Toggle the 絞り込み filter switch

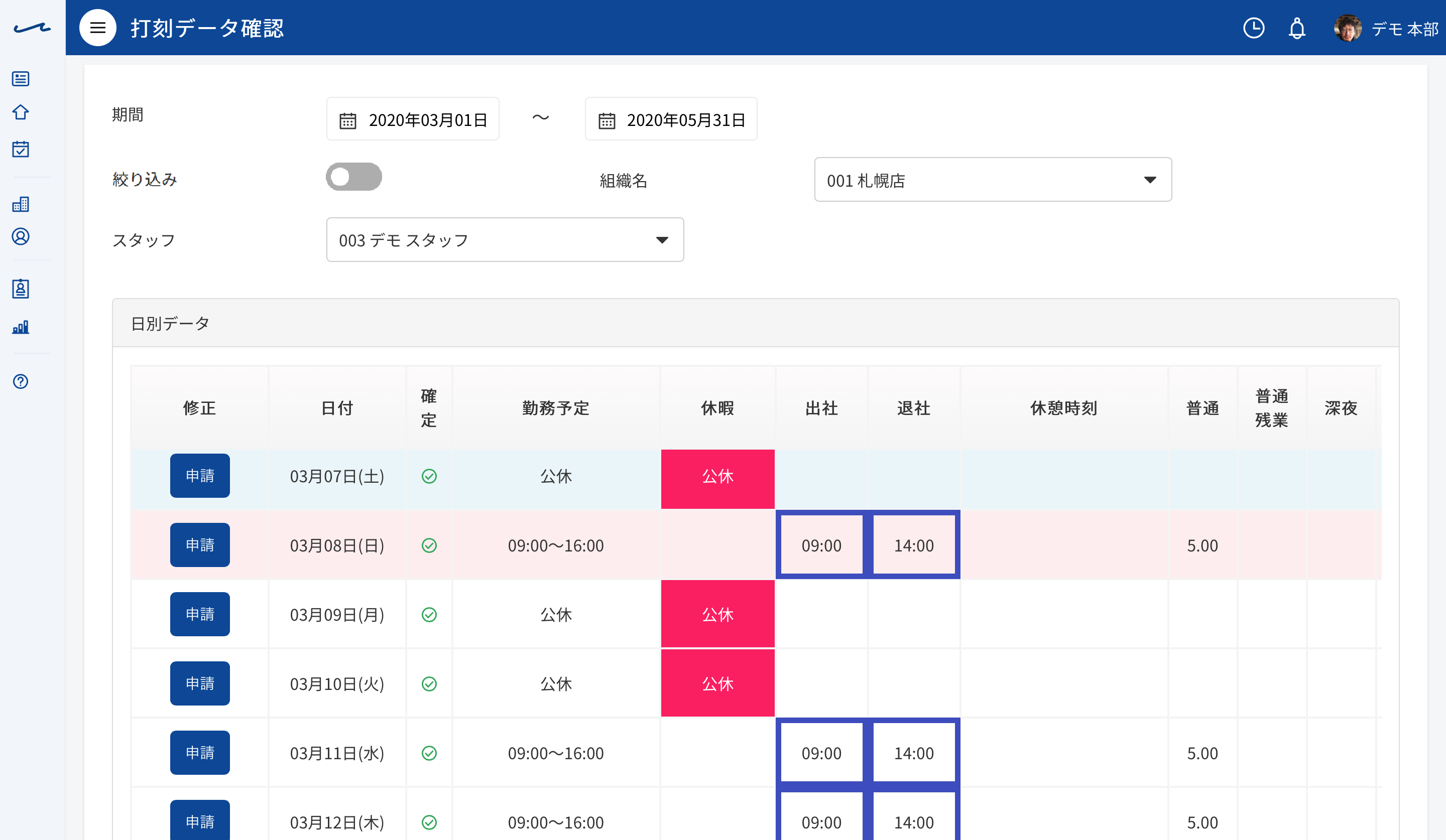click(353, 177)
